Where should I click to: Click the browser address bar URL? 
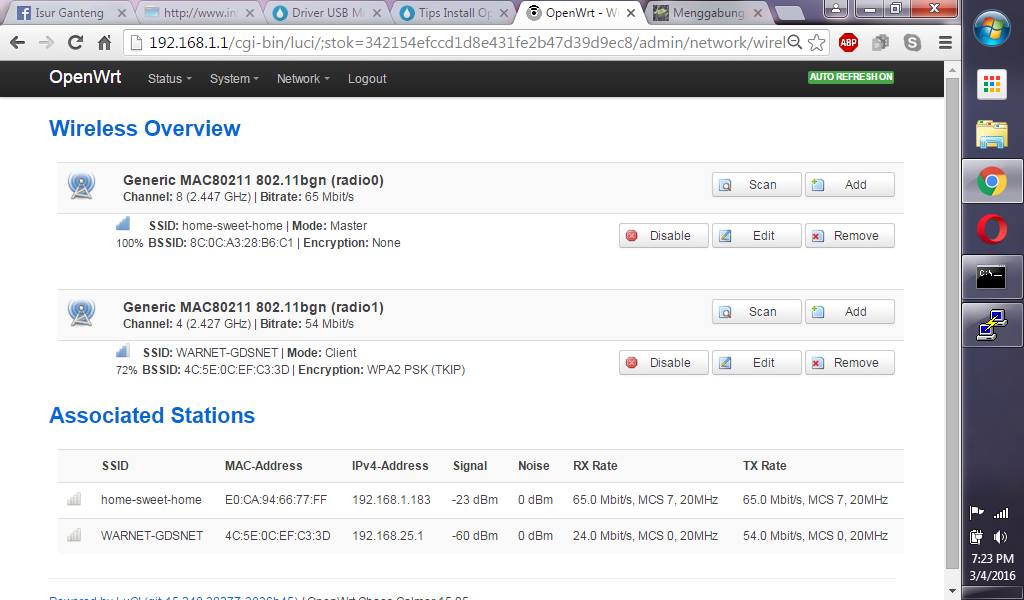pyautogui.click(x=466, y=43)
